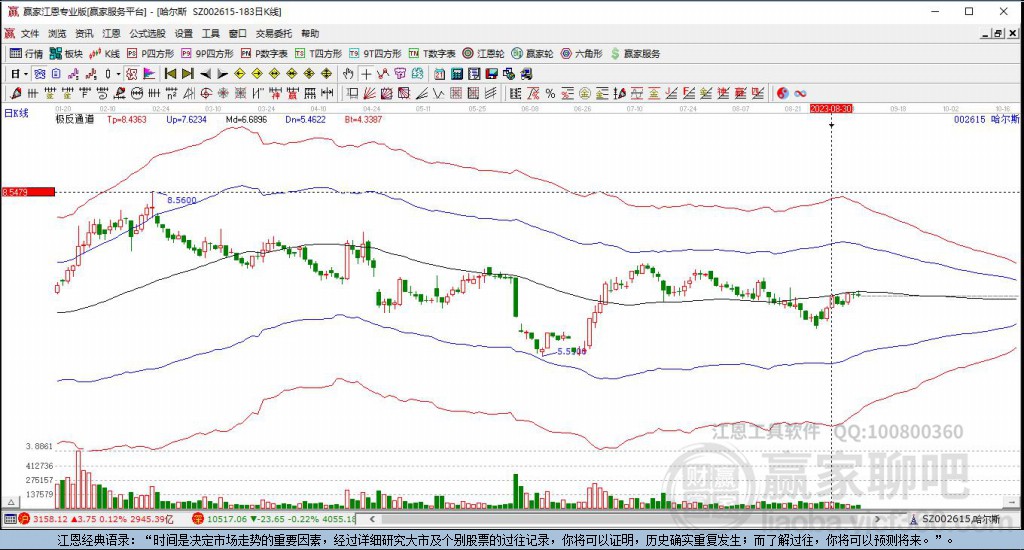Click the Md=6.6896 value
This screenshot has width=1024, height=550.
[x=246, y=120]
